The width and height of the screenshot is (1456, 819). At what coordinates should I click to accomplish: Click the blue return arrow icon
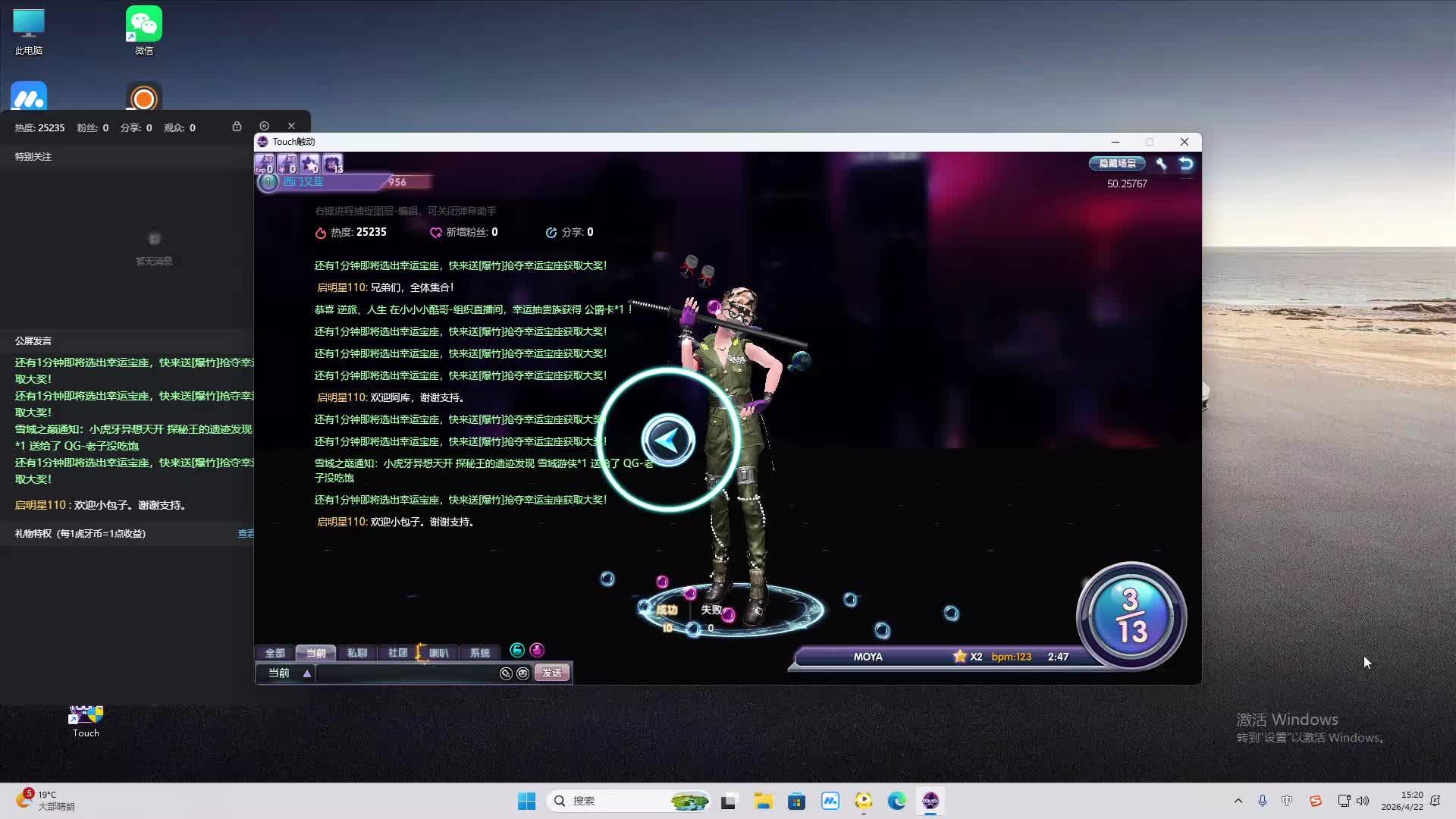coord(1186,164)
